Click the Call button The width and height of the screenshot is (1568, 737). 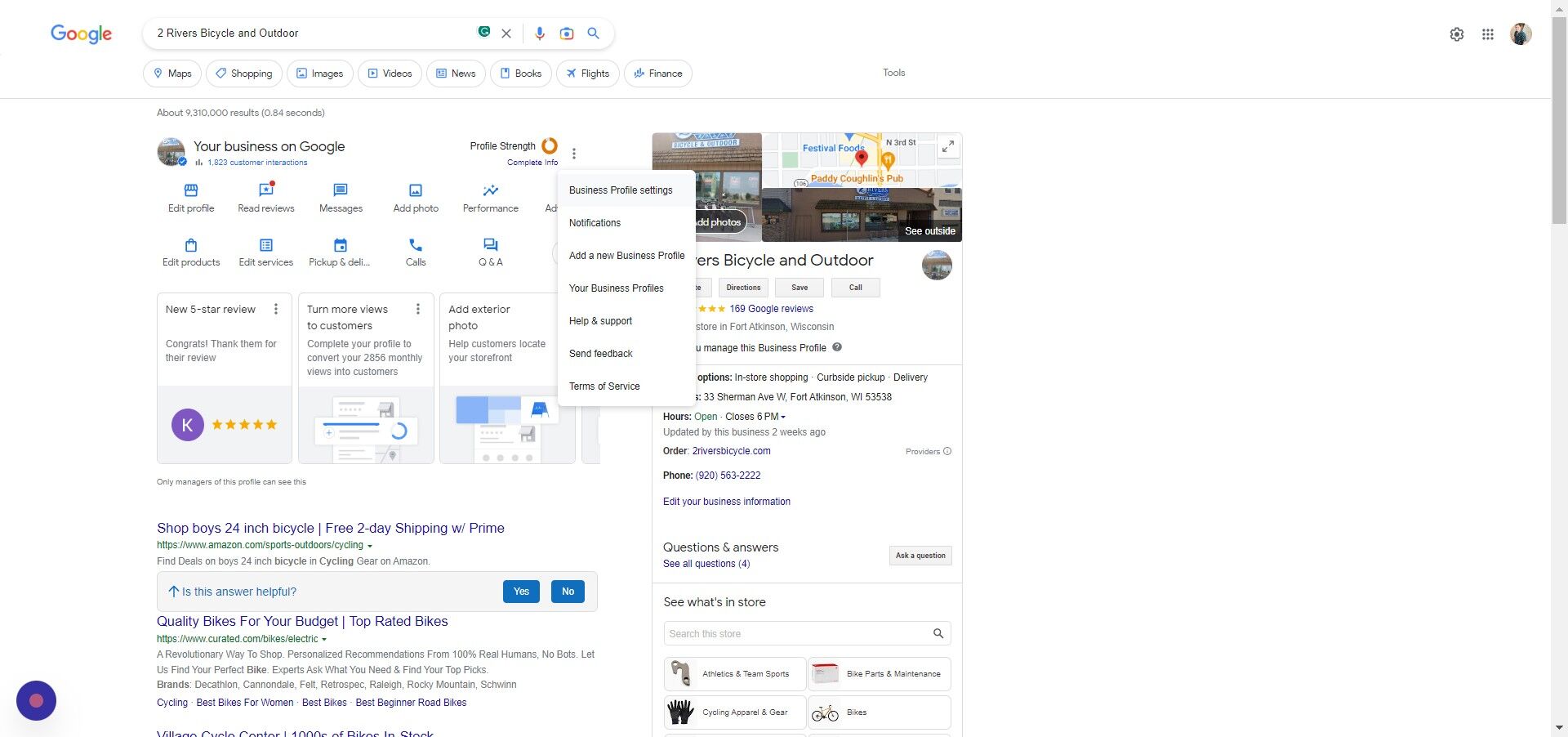pos(856,288)
